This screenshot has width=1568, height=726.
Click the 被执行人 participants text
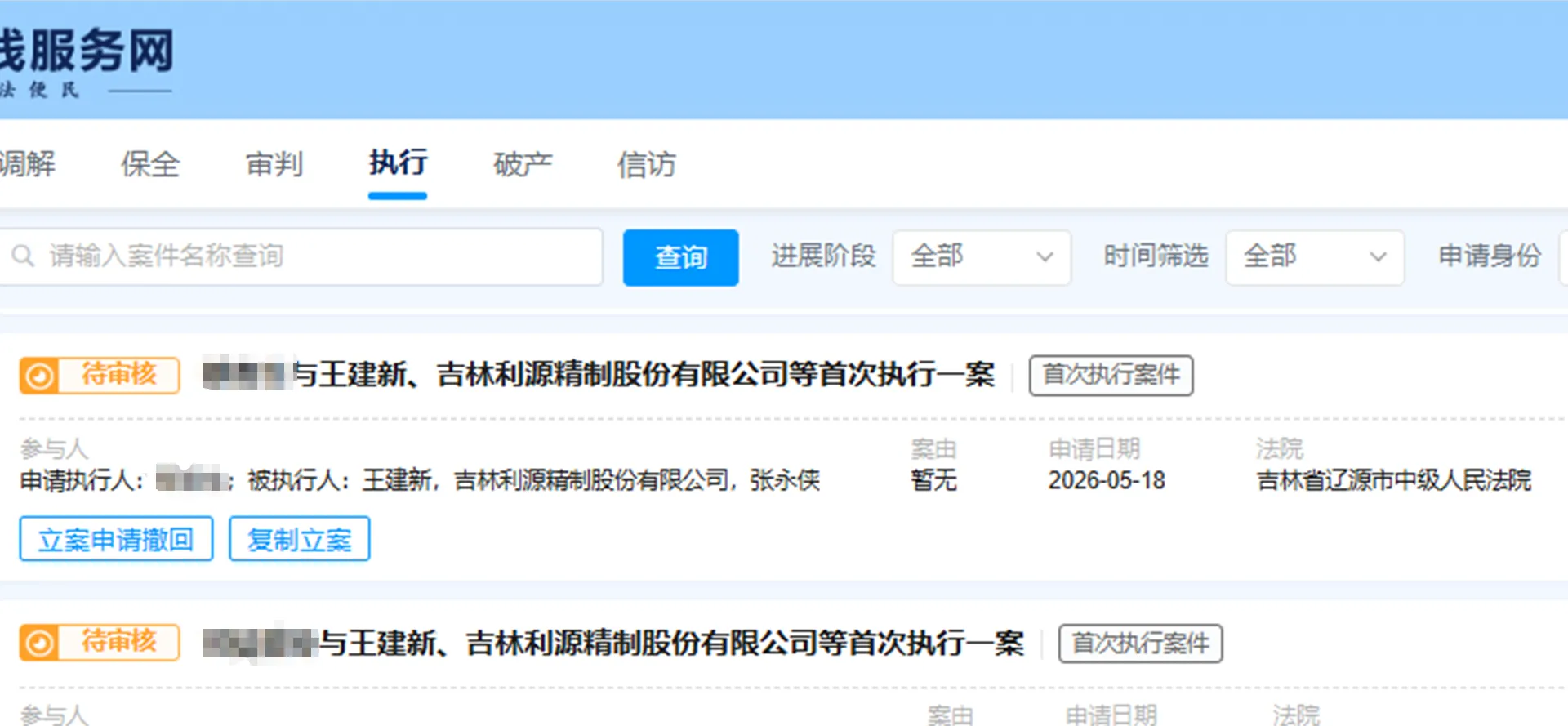click(x=533, y=480)
